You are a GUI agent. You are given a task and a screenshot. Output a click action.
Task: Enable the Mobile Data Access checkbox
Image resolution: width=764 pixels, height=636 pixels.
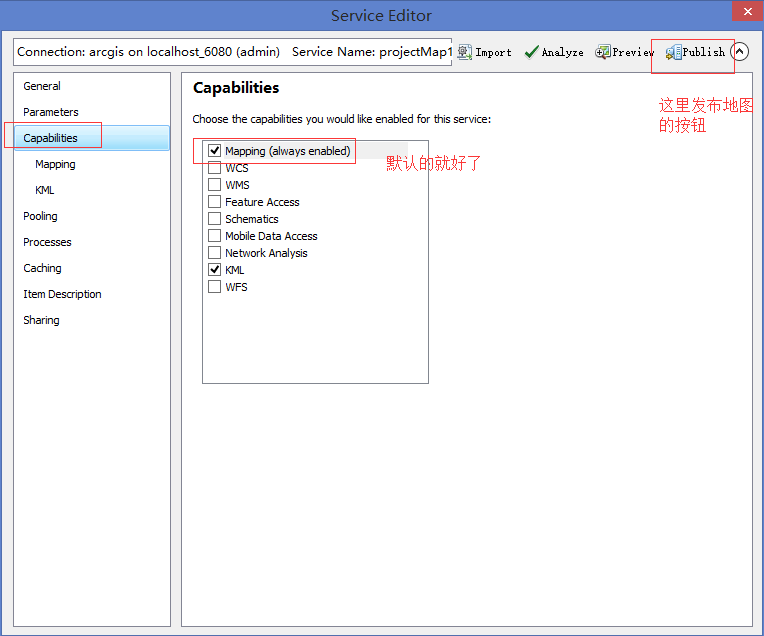214,236
